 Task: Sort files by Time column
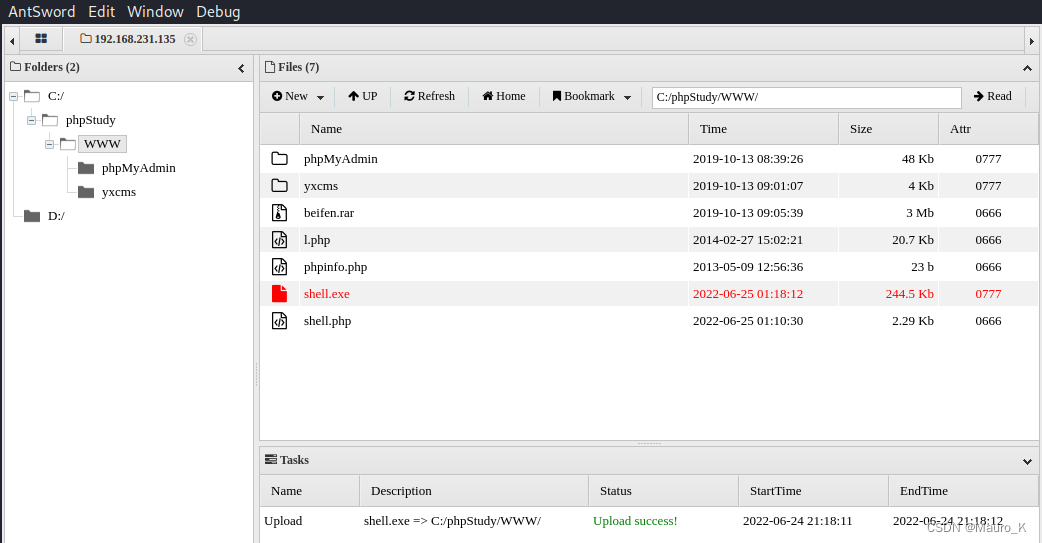pyautogui.click(x=764, y=129)
